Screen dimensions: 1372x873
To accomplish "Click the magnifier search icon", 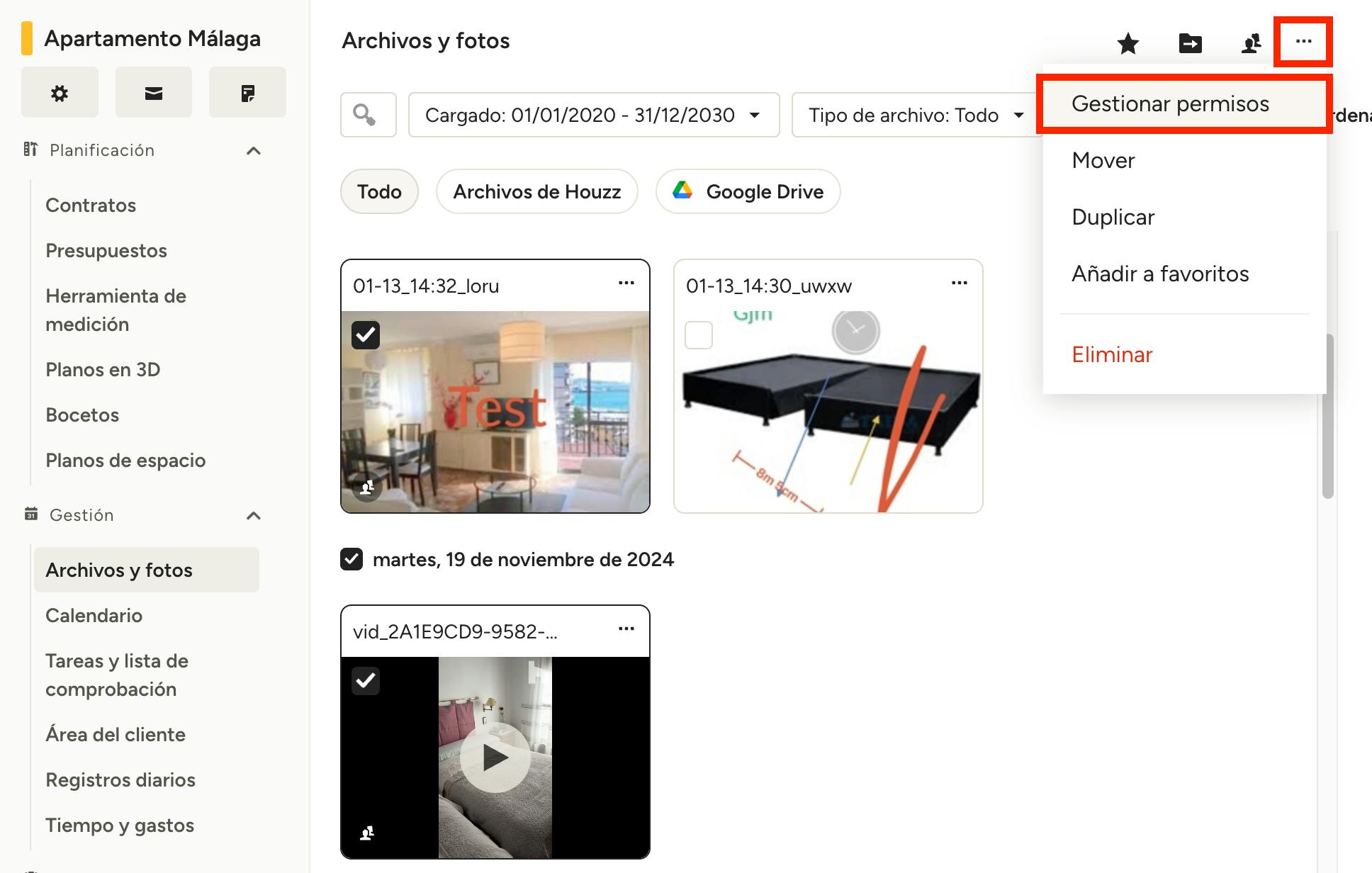I will pyautogui.click(x=365, y=115).
